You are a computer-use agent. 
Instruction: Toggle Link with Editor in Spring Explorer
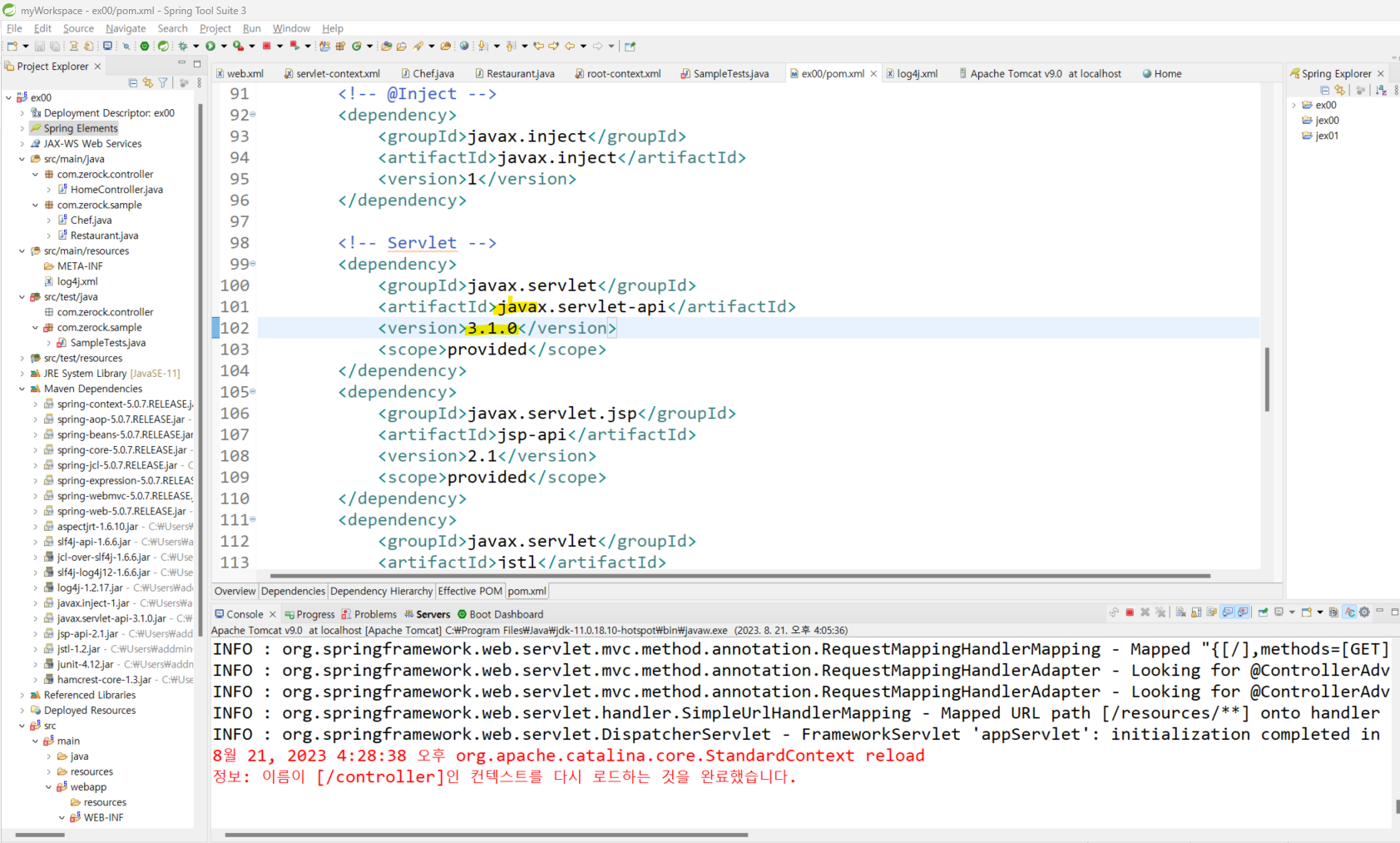pos(1339,90)
